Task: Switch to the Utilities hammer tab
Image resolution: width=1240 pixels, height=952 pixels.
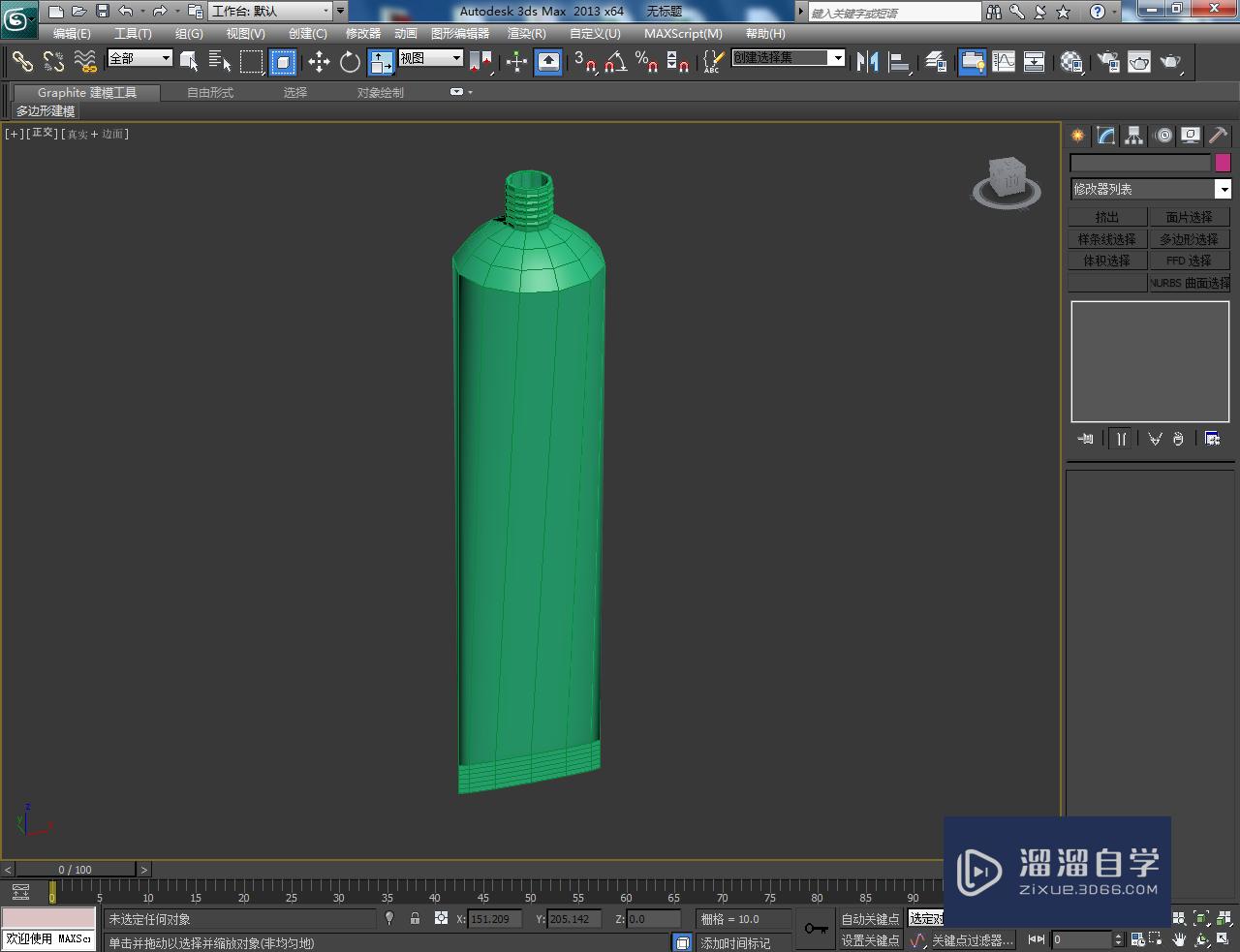Action: (1218, 136)
